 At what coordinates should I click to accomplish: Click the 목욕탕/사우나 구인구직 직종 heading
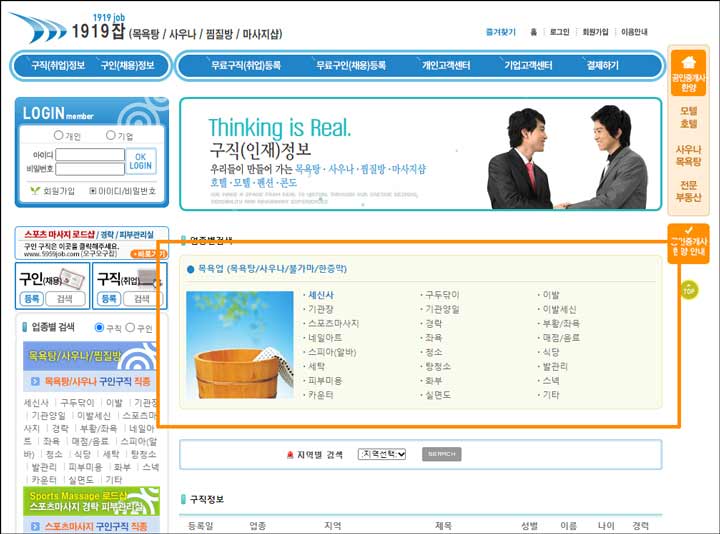pyautogui.click(x=90, y=381)
